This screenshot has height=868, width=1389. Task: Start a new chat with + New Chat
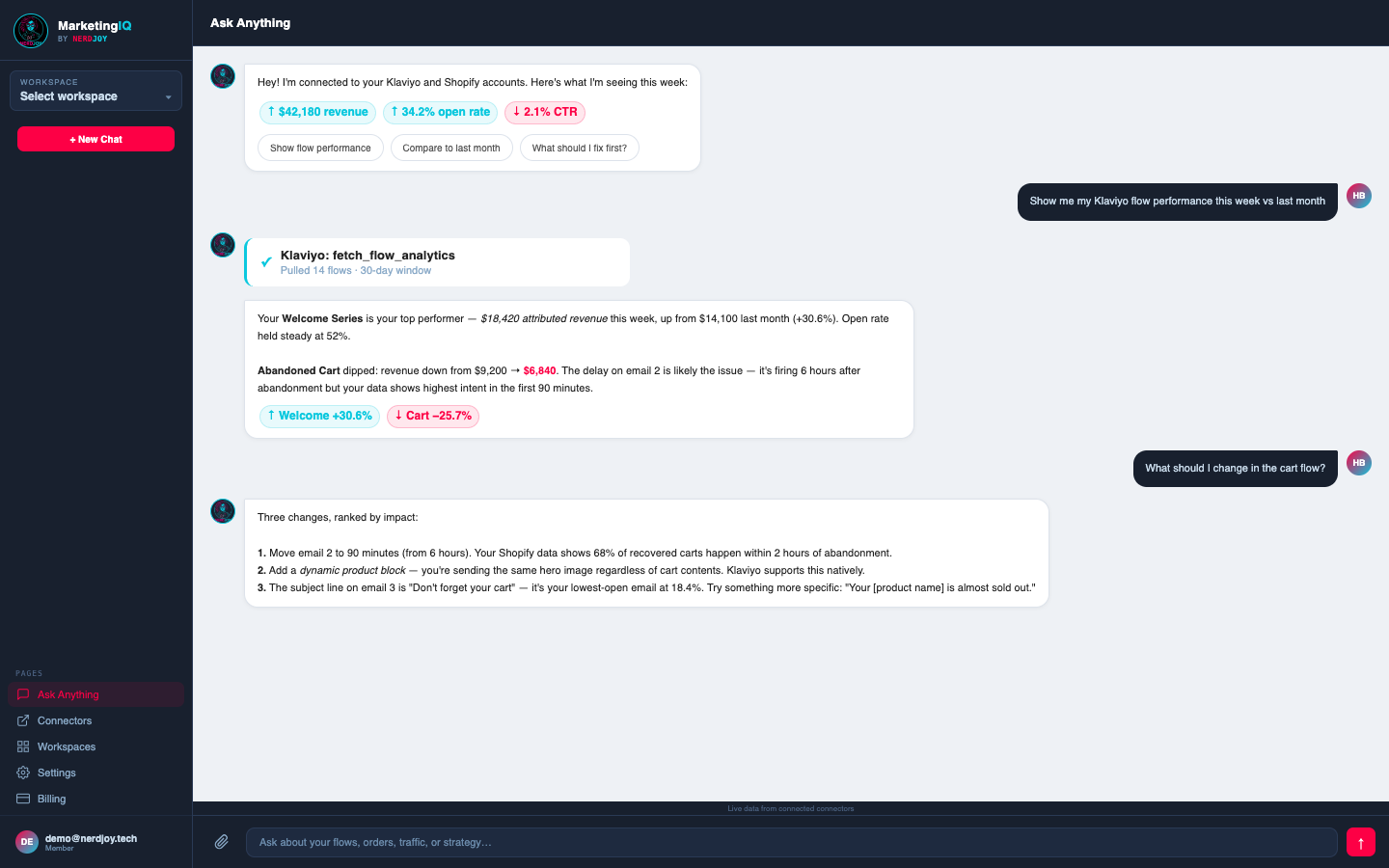(x=95, y=139)
